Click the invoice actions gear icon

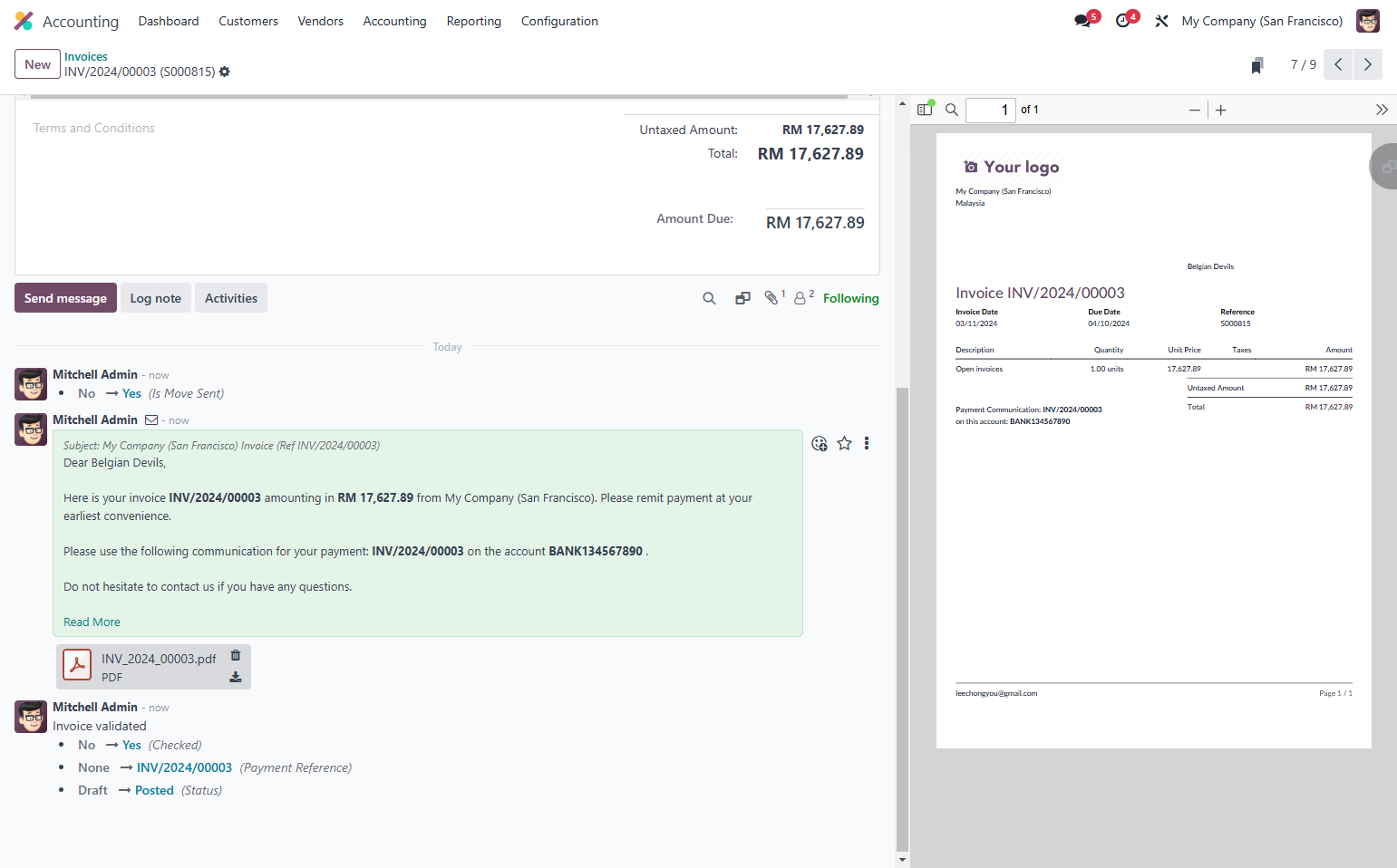pos(225,72)
